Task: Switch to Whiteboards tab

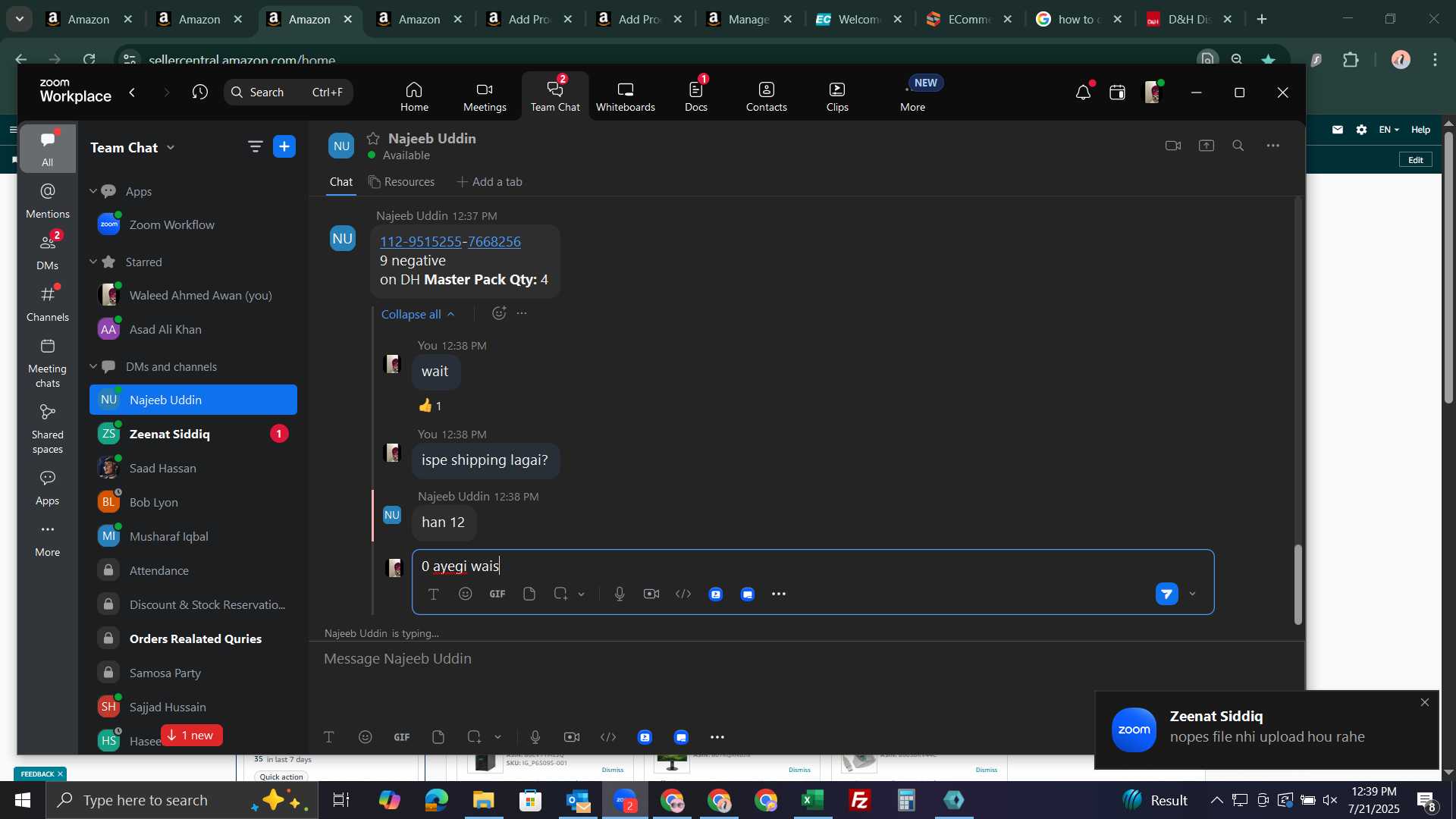Action: tap(625, 96)
